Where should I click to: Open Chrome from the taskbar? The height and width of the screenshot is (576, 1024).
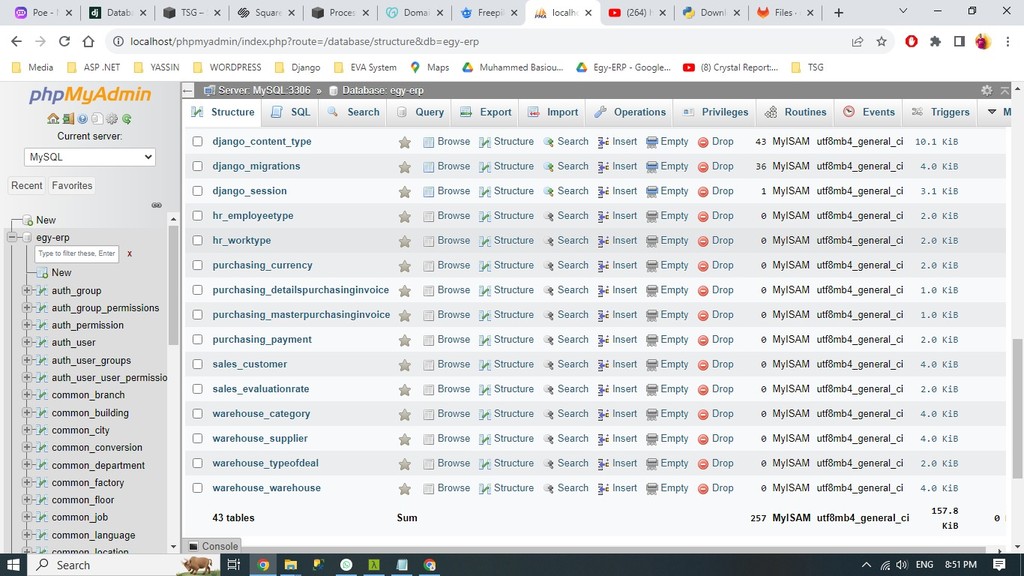click(263, 564)
